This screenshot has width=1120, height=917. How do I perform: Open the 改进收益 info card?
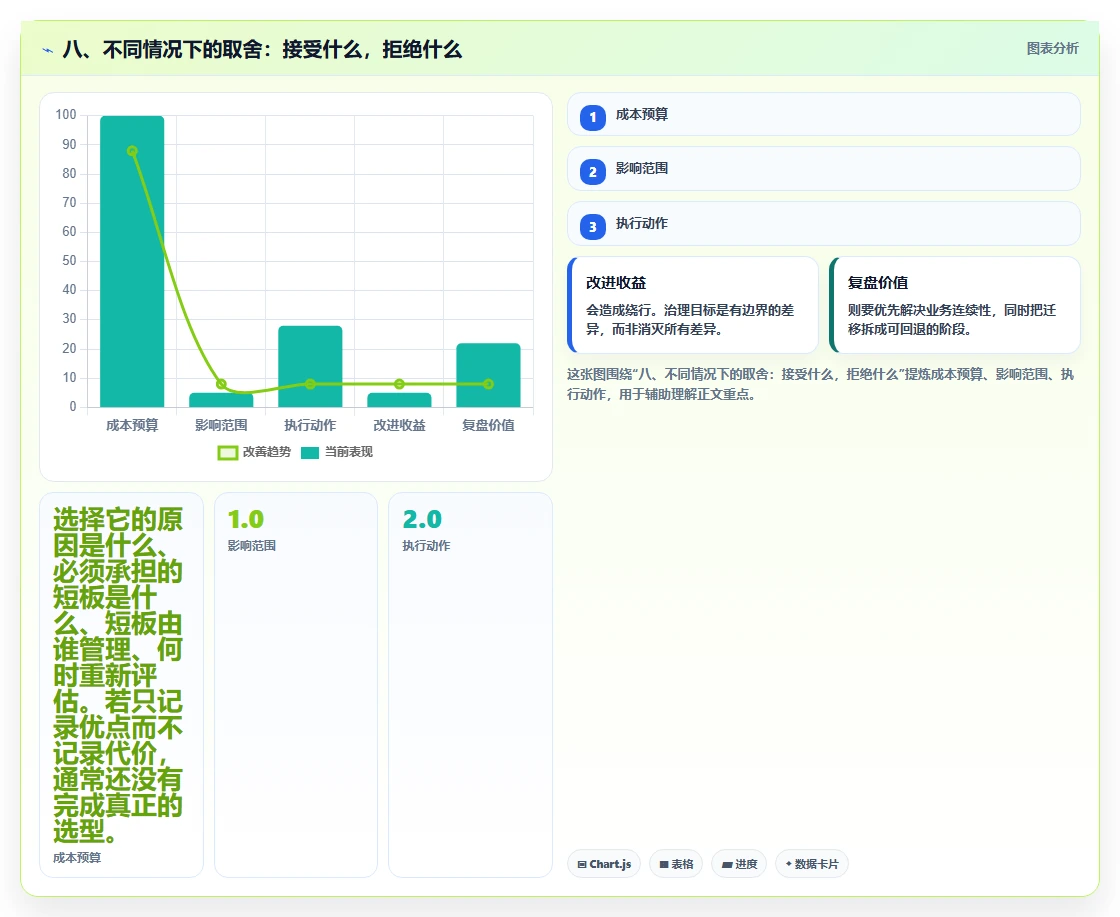[x=693, y=305]
